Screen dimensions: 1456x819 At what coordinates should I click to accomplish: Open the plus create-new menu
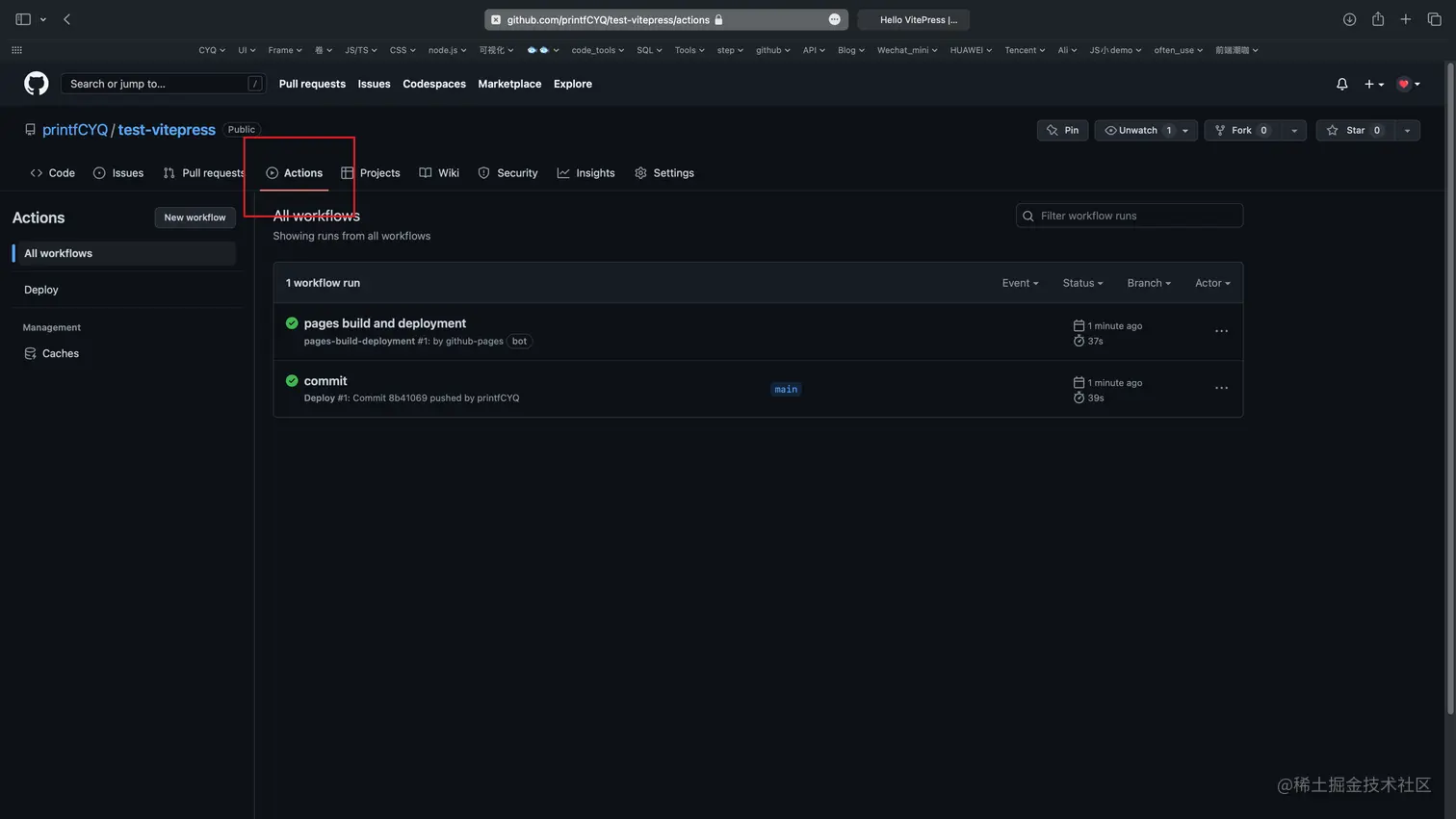coord(1374,84)
